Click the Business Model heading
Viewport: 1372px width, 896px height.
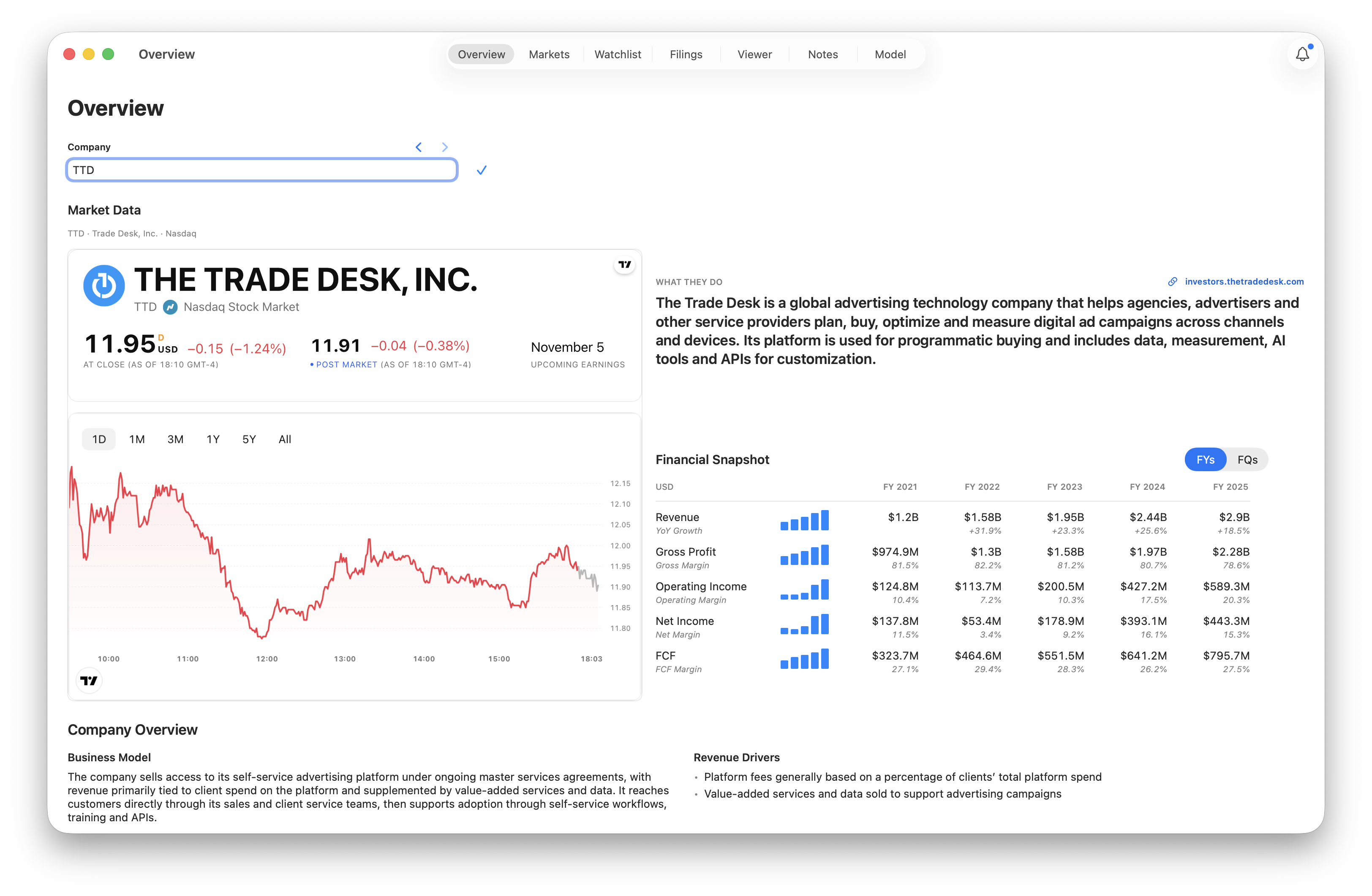coord(109,758)
